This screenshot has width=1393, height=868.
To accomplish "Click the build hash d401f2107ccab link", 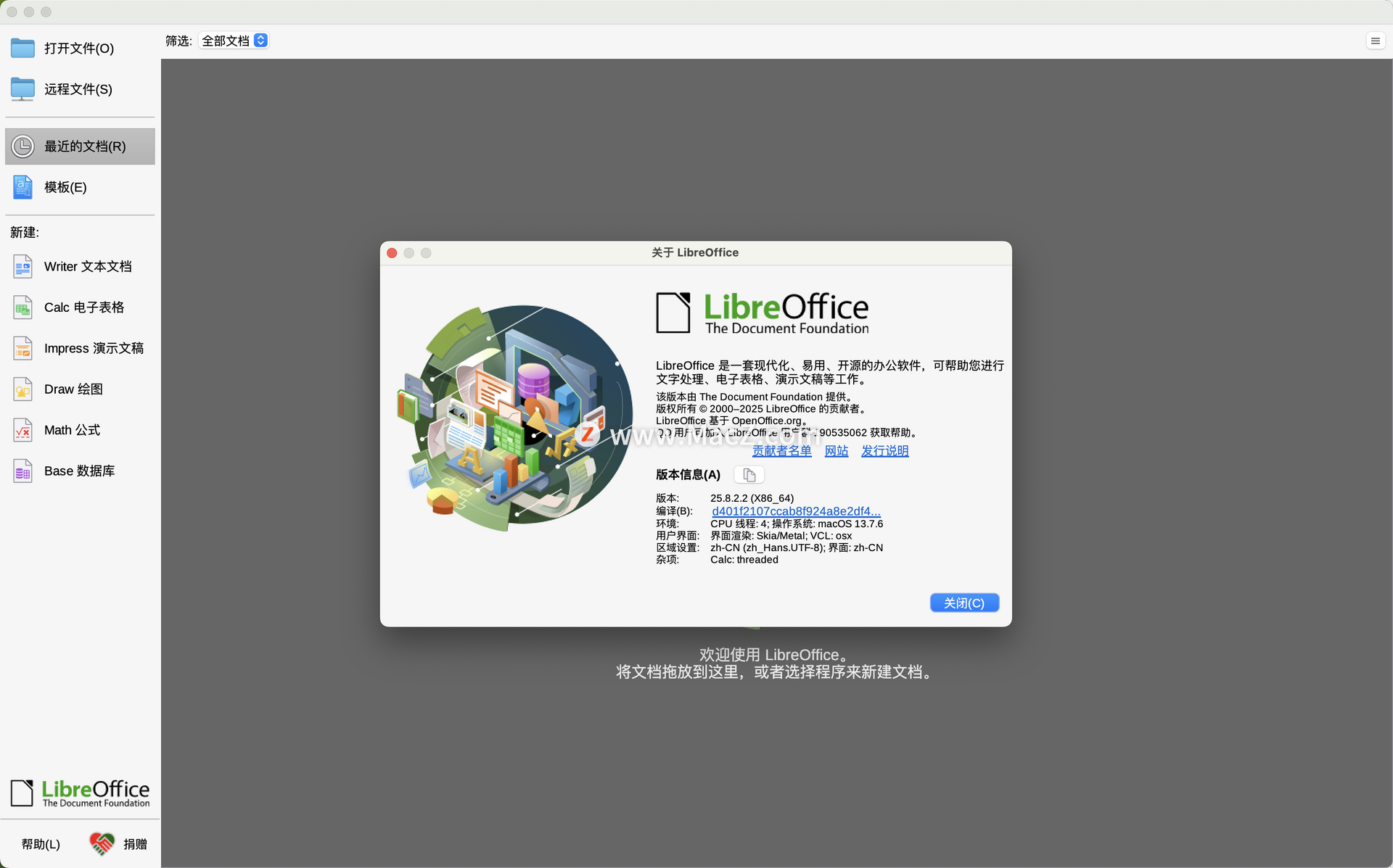I will (796, 511).
